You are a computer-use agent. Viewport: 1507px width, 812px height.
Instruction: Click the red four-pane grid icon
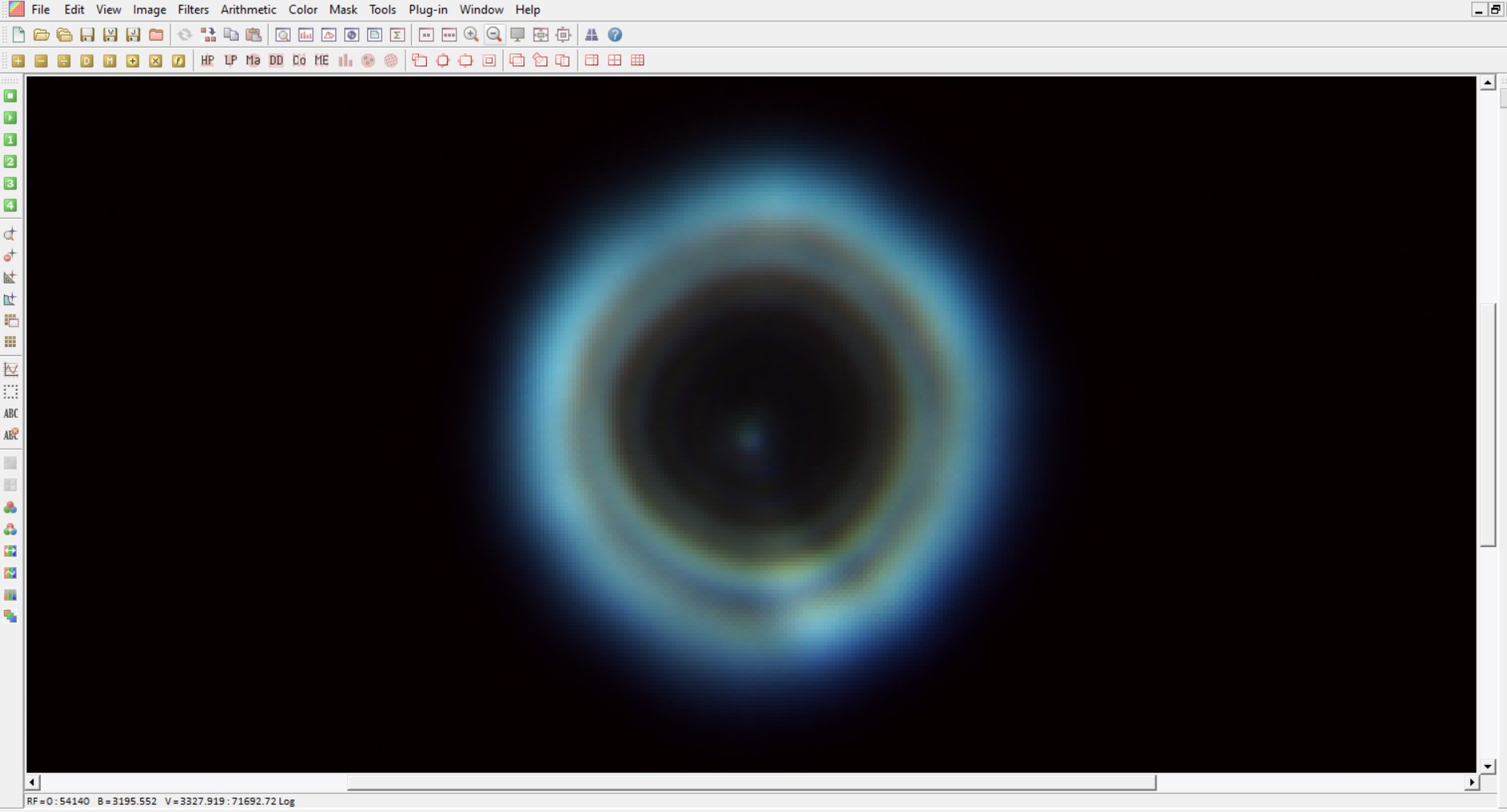click(x=615, y=61)
